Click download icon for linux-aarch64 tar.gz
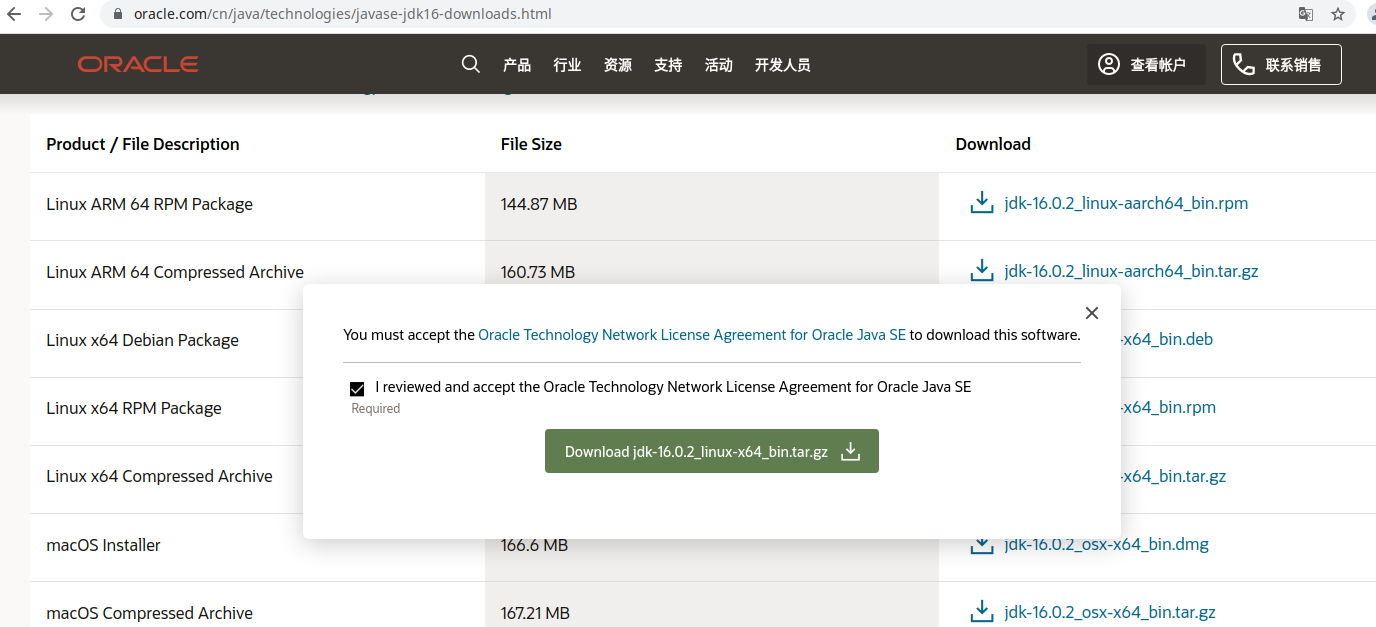1376x627 pixels. pos(981,270)
